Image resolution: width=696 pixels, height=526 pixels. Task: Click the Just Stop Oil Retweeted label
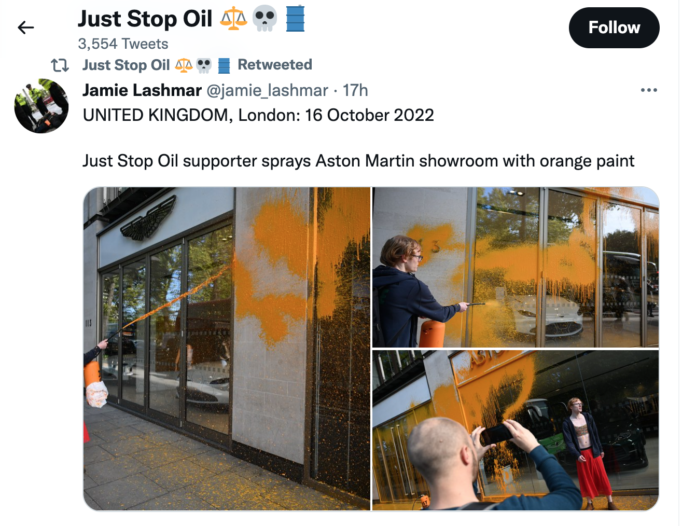pos(197,65)
